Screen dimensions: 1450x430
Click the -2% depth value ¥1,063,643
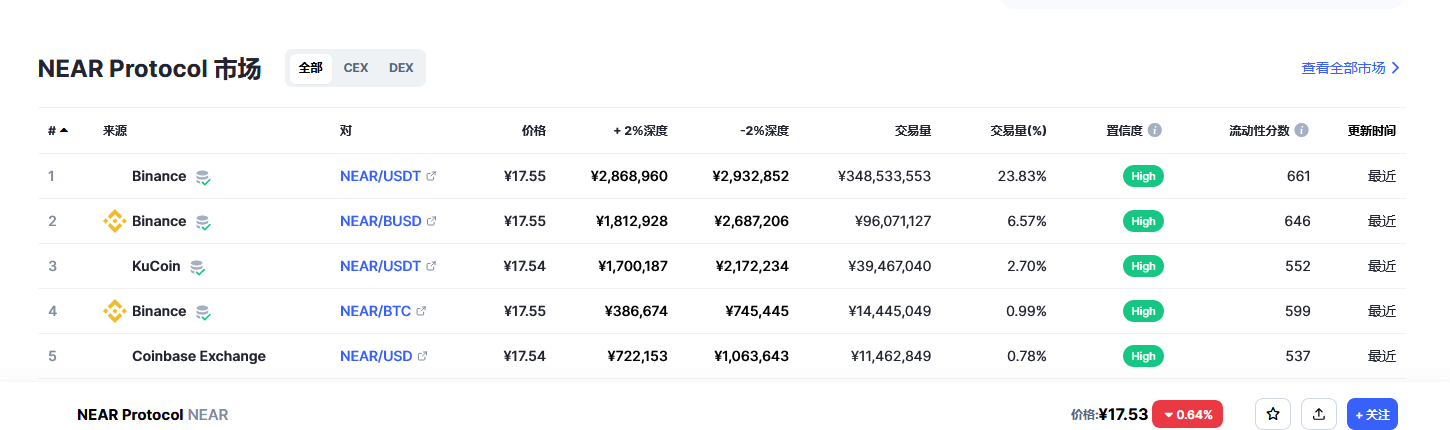752,356
